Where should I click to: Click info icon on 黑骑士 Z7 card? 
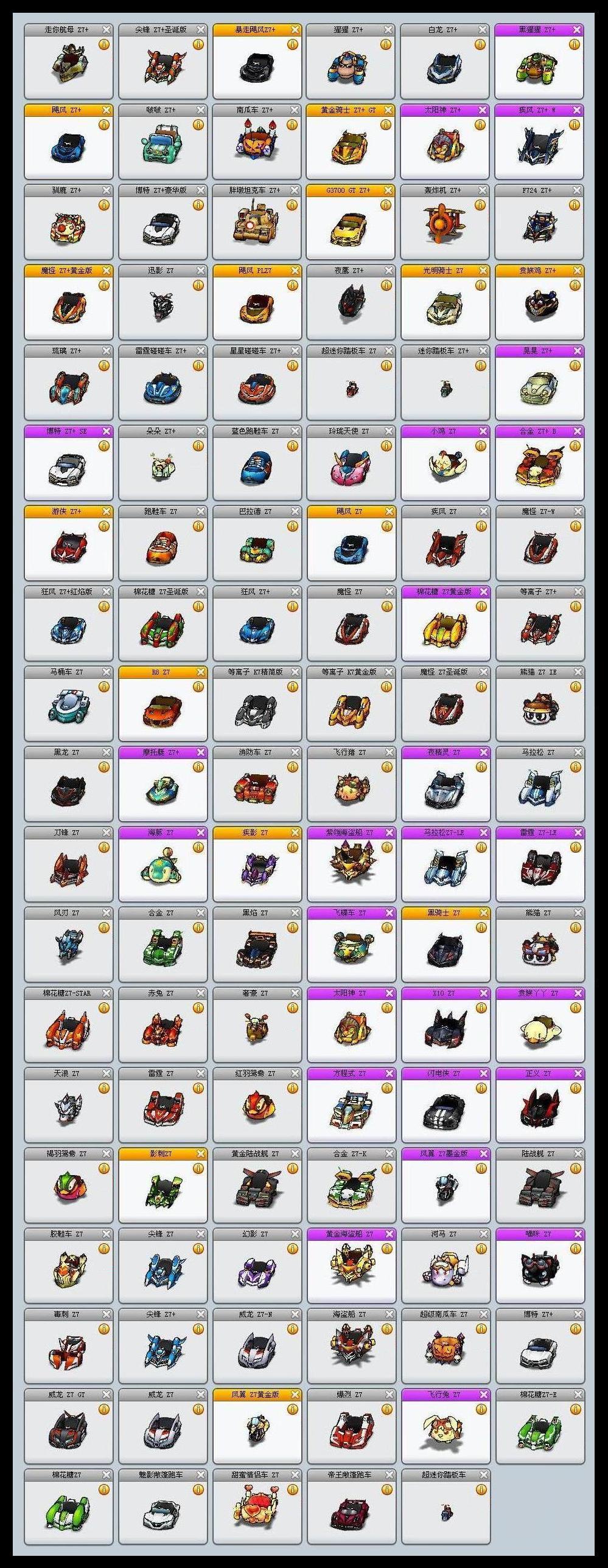[x=481, y=928]
